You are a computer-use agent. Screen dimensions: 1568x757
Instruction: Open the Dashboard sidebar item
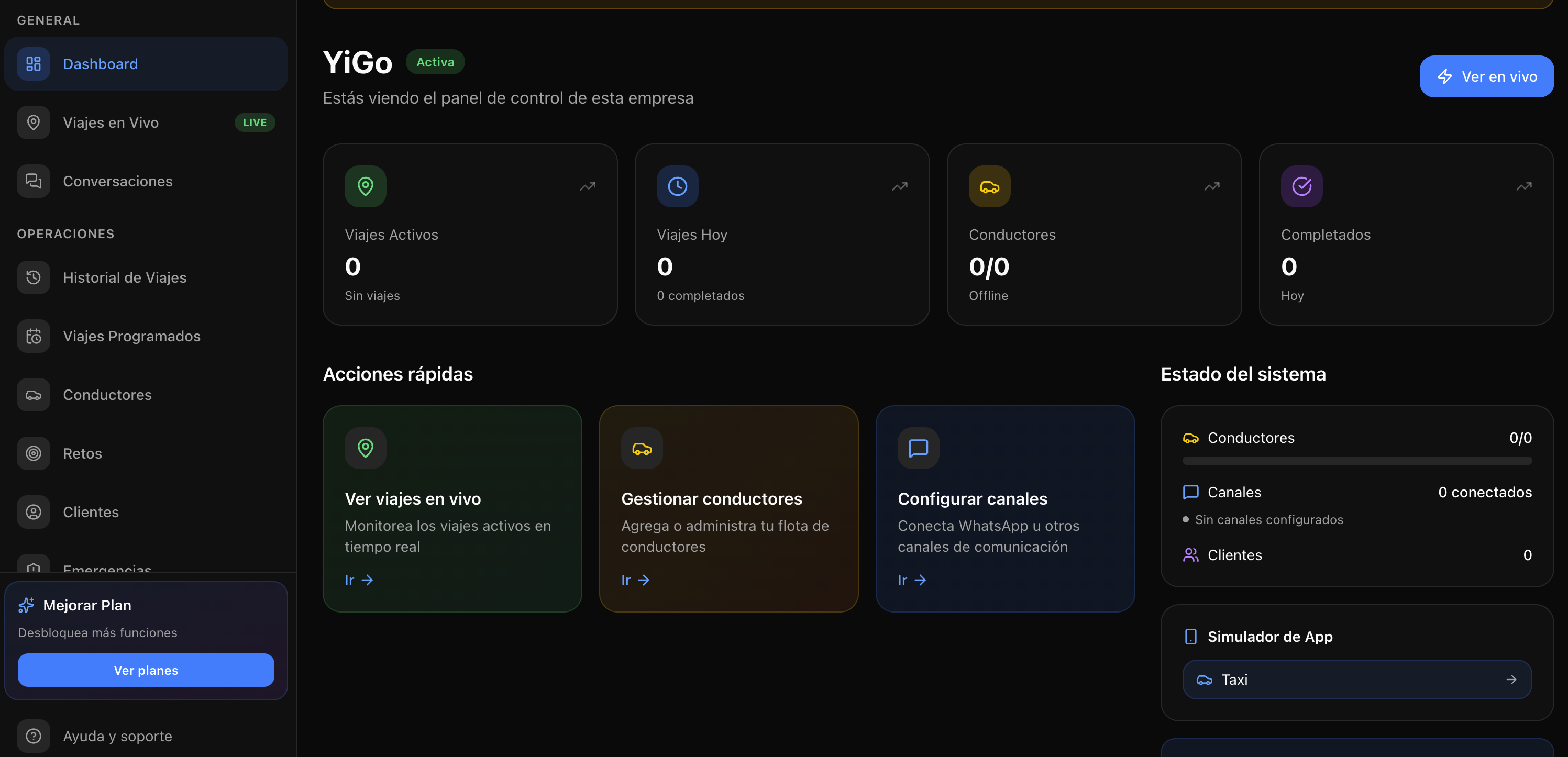[146, 64]
